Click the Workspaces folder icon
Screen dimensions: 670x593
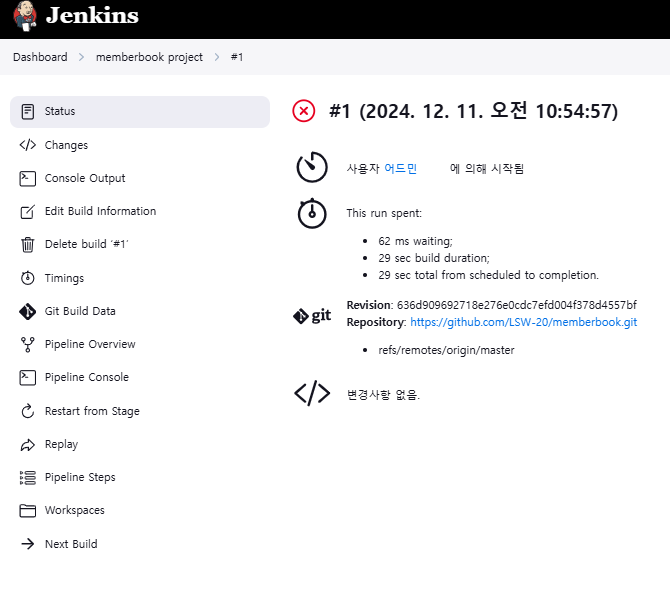pos(28,511)
